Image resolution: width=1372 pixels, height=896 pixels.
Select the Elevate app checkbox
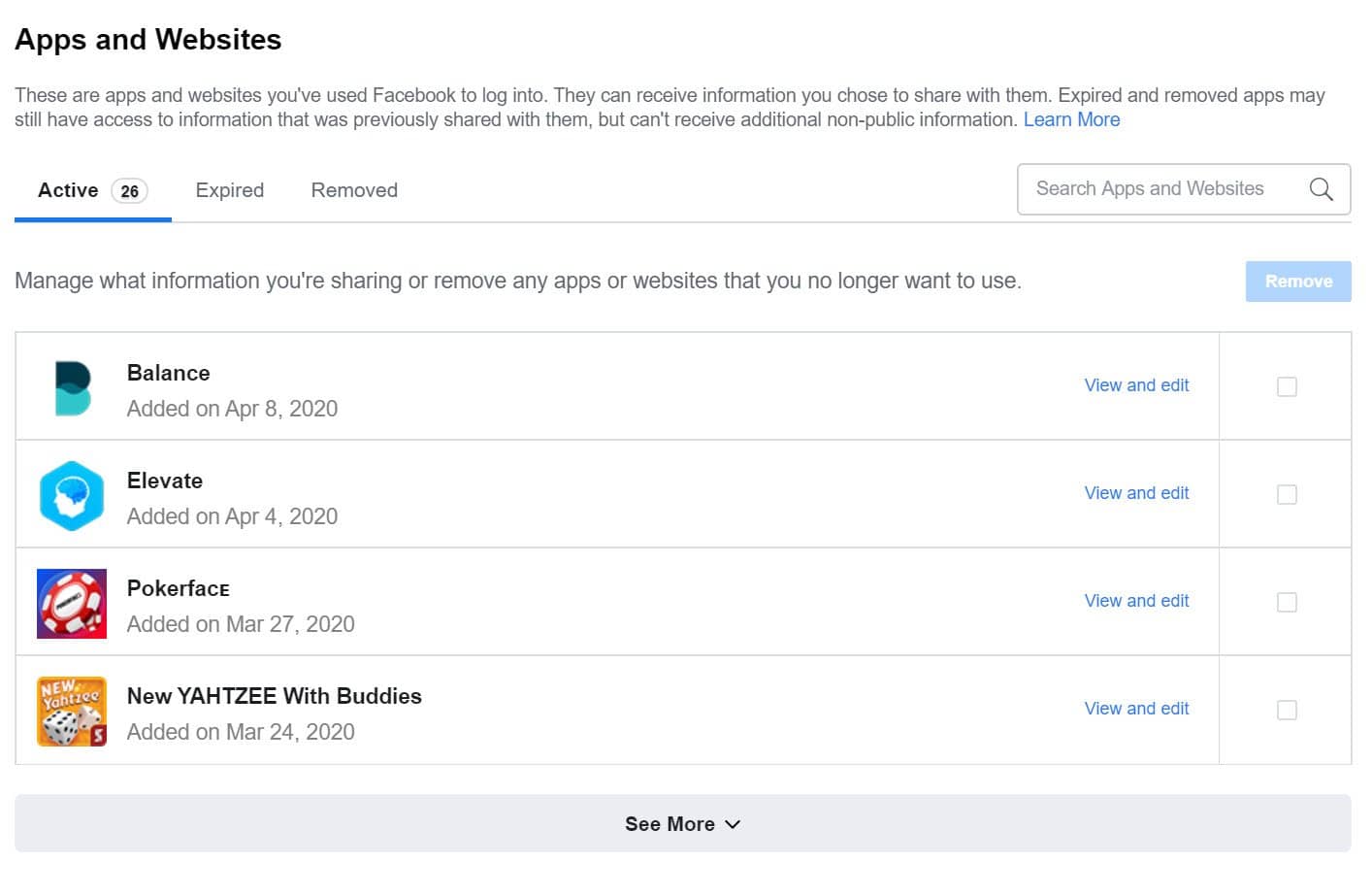click(1287, 495)
